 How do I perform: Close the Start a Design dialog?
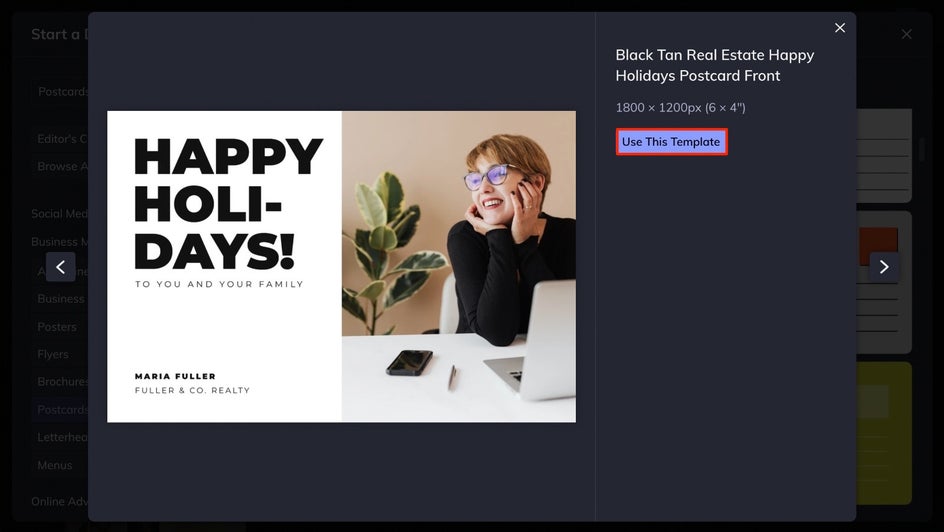pos(906,34)
